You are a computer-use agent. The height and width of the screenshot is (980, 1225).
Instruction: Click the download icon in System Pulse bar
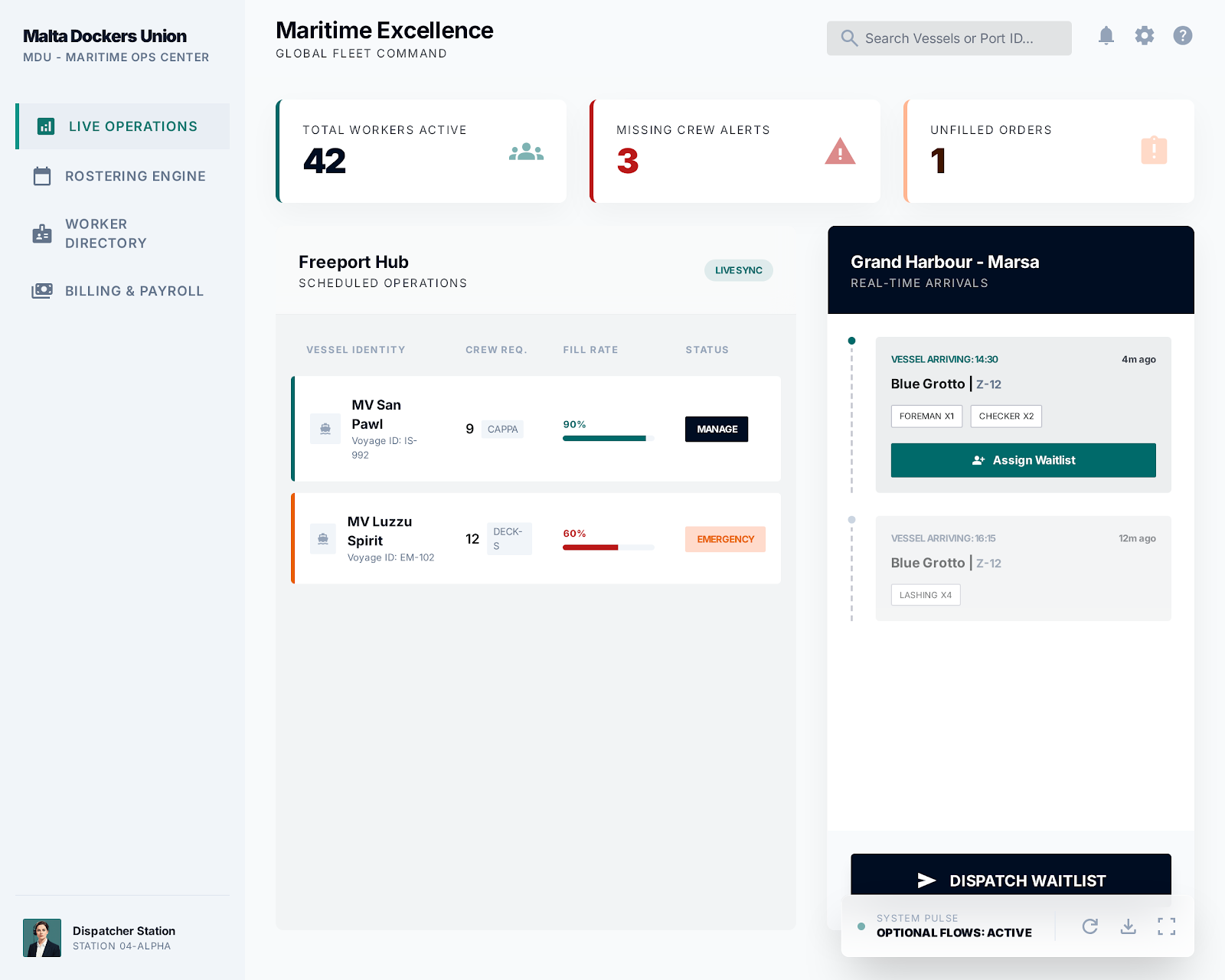[1128, 926]
